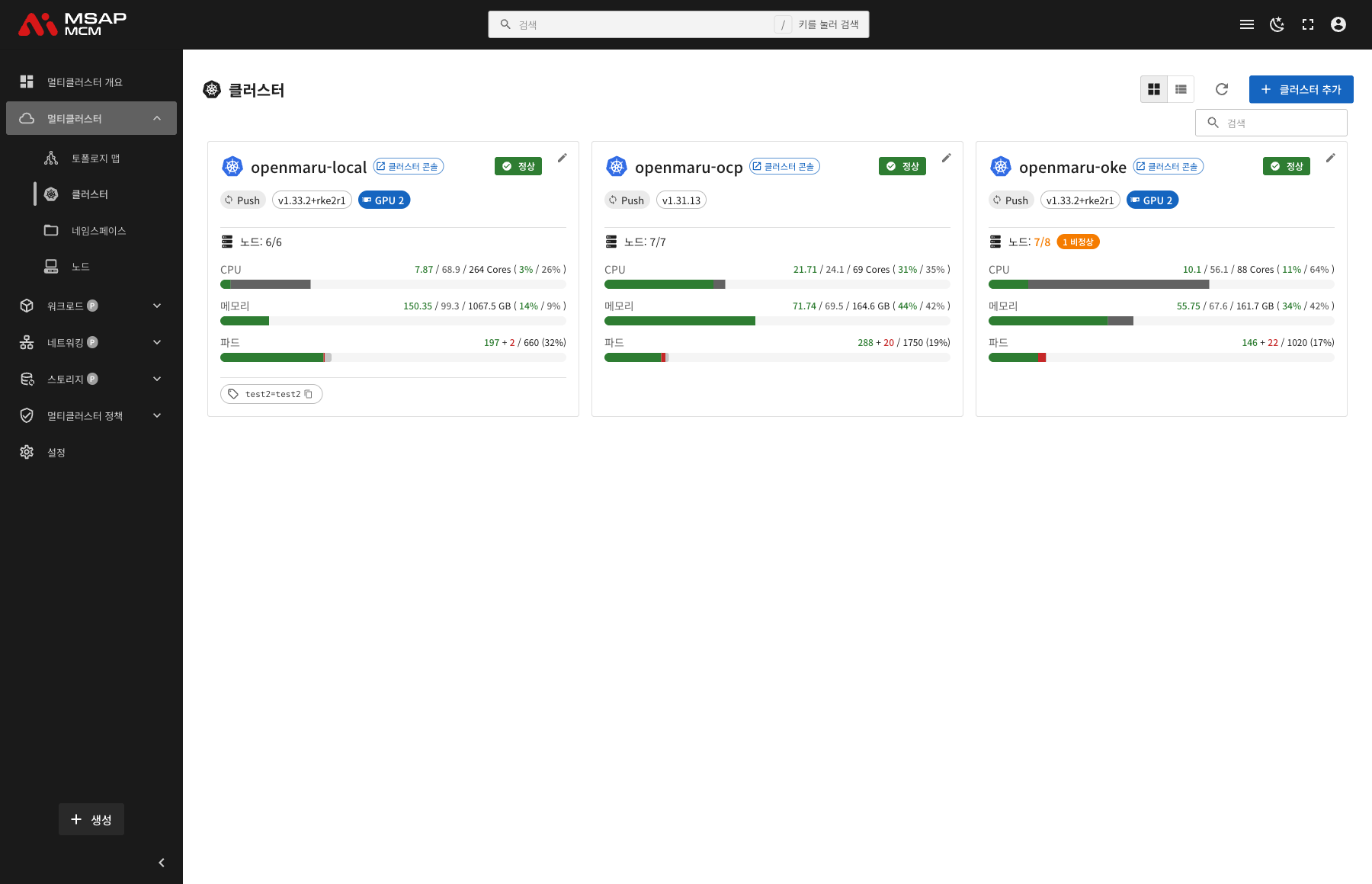Screen dimensions: 1372x884
Task: Click the 멀티클러스터 개요 dashboard icon
Action: coord(27,82)
